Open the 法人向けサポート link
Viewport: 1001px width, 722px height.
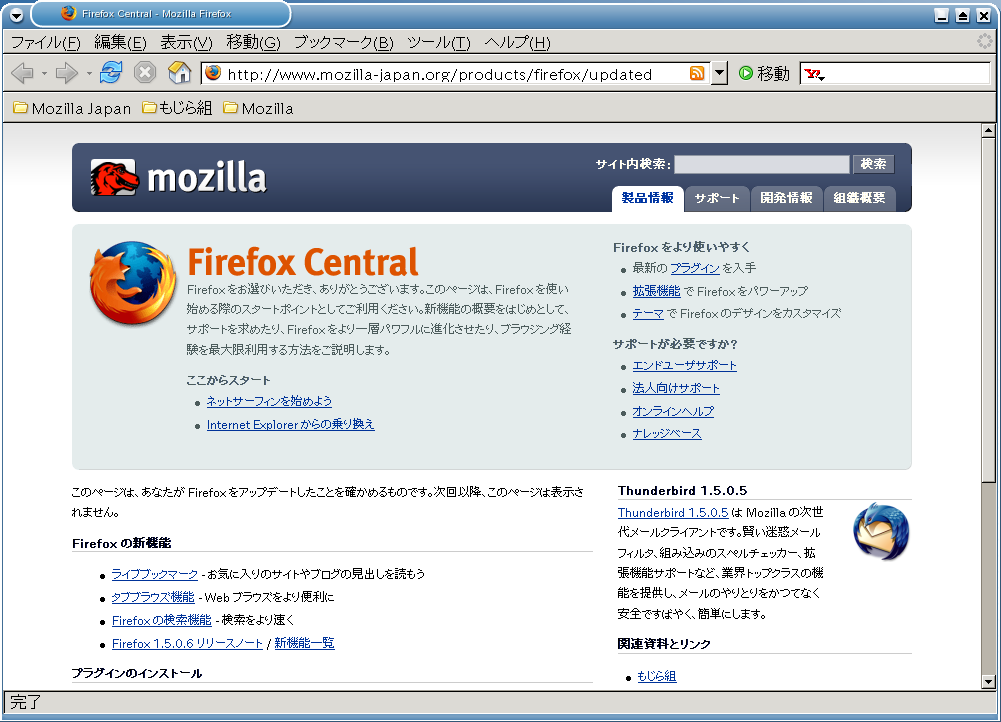675,388
